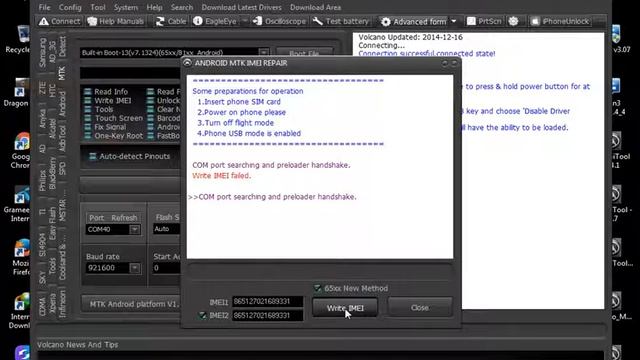This screenshot has width=640, height=360.
Task: Open the Mozilla Firefox desktop icon
Action: (20, 257)
